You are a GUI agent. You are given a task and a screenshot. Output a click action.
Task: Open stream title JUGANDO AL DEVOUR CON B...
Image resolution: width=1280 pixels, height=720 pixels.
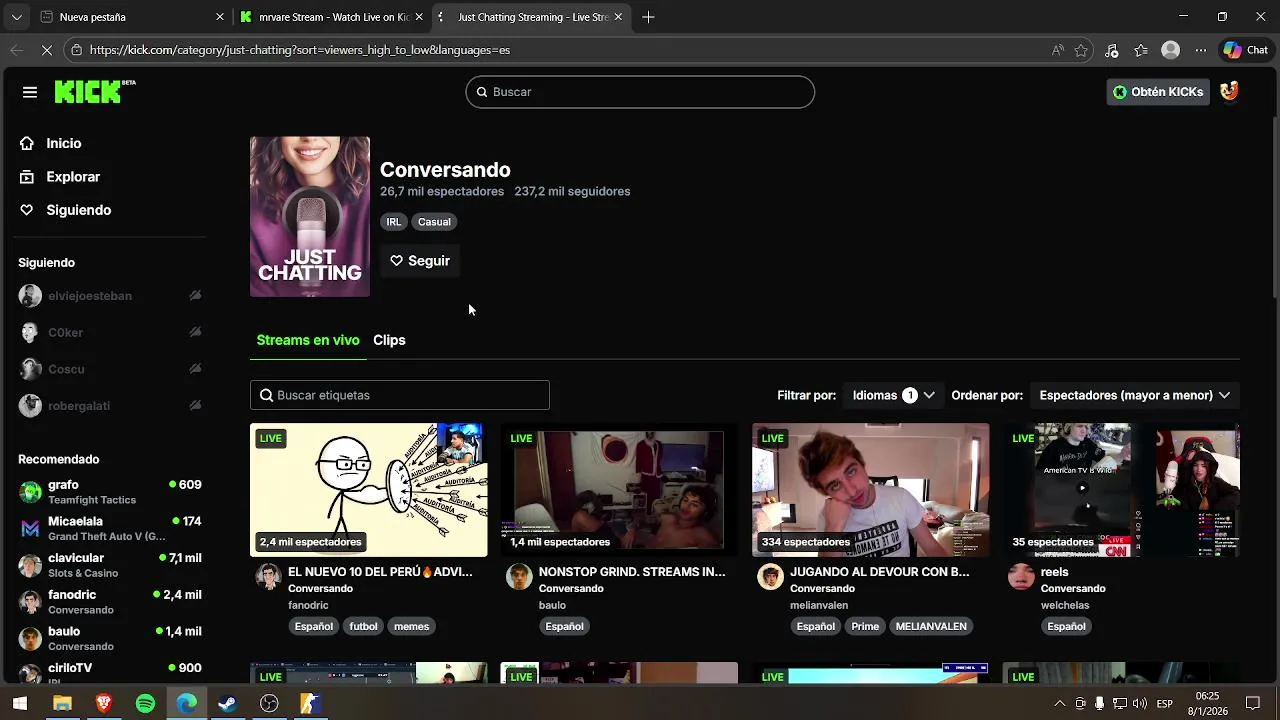click(x=880, y=572)
